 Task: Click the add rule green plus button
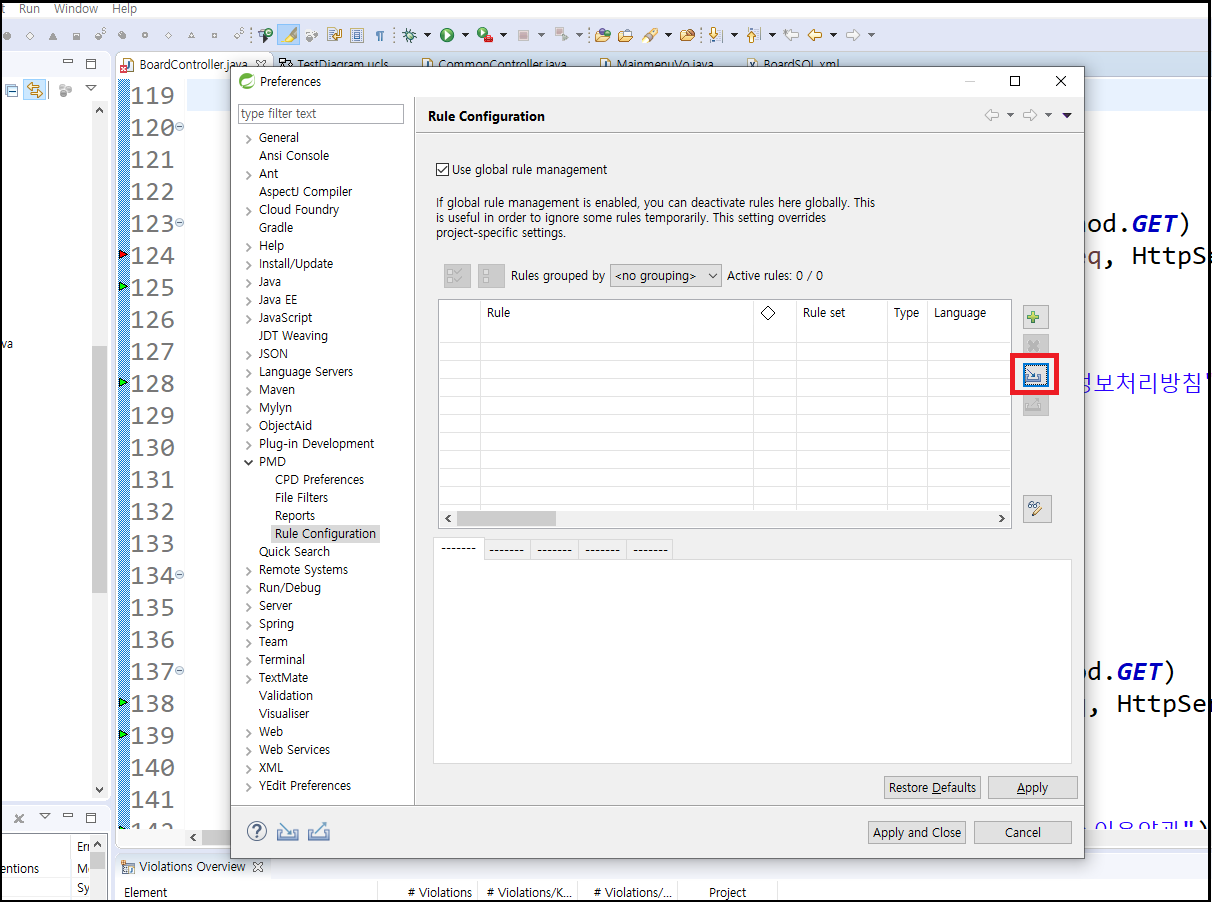1035,317
